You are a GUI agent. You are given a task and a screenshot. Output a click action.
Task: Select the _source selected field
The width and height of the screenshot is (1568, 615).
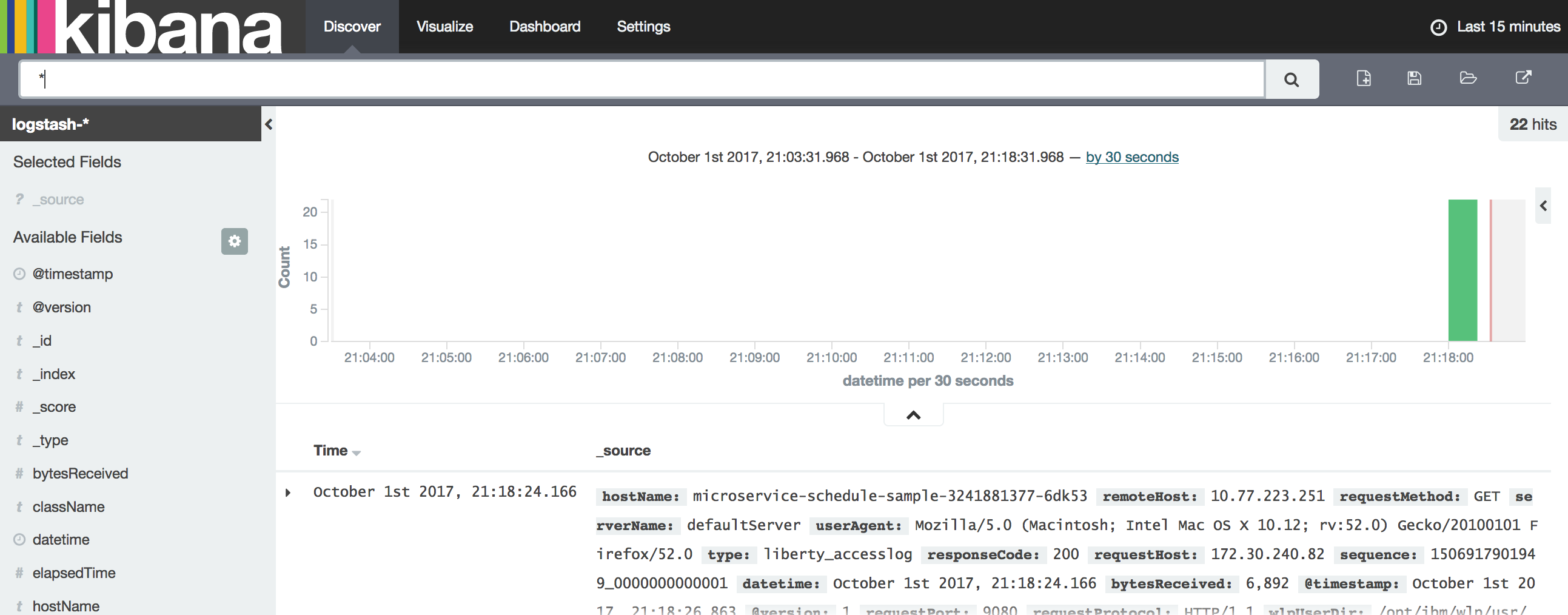(x=58, y=200)
